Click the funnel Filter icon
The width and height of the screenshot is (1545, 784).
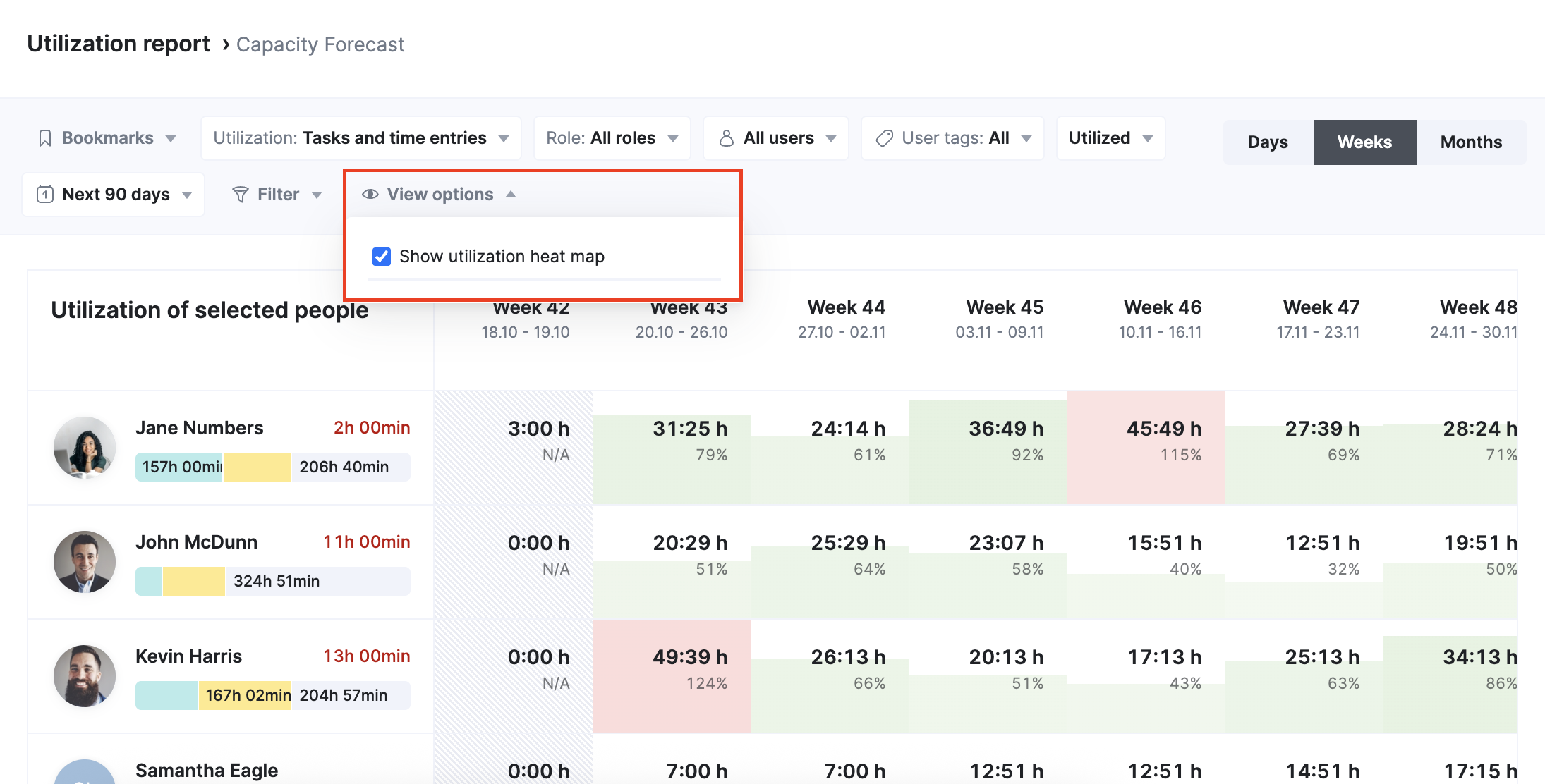[x=241, y=195]
